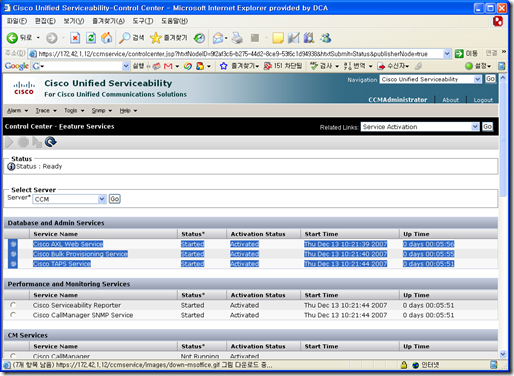514x376 pixels.
Task: Open the Back button history arrow
Action: click(x=38, y=38)
